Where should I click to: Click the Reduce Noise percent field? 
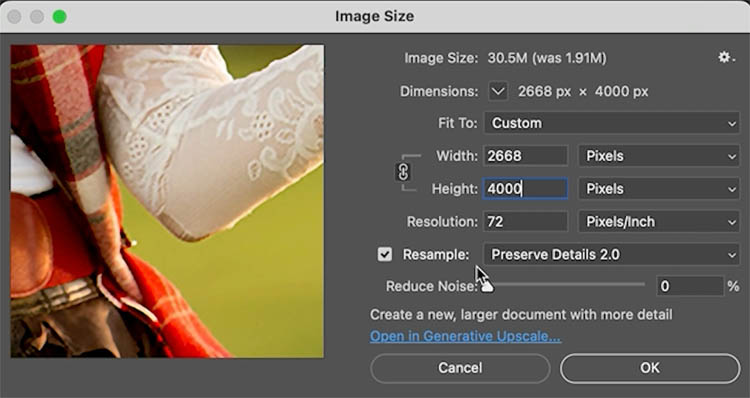[690, 286]
